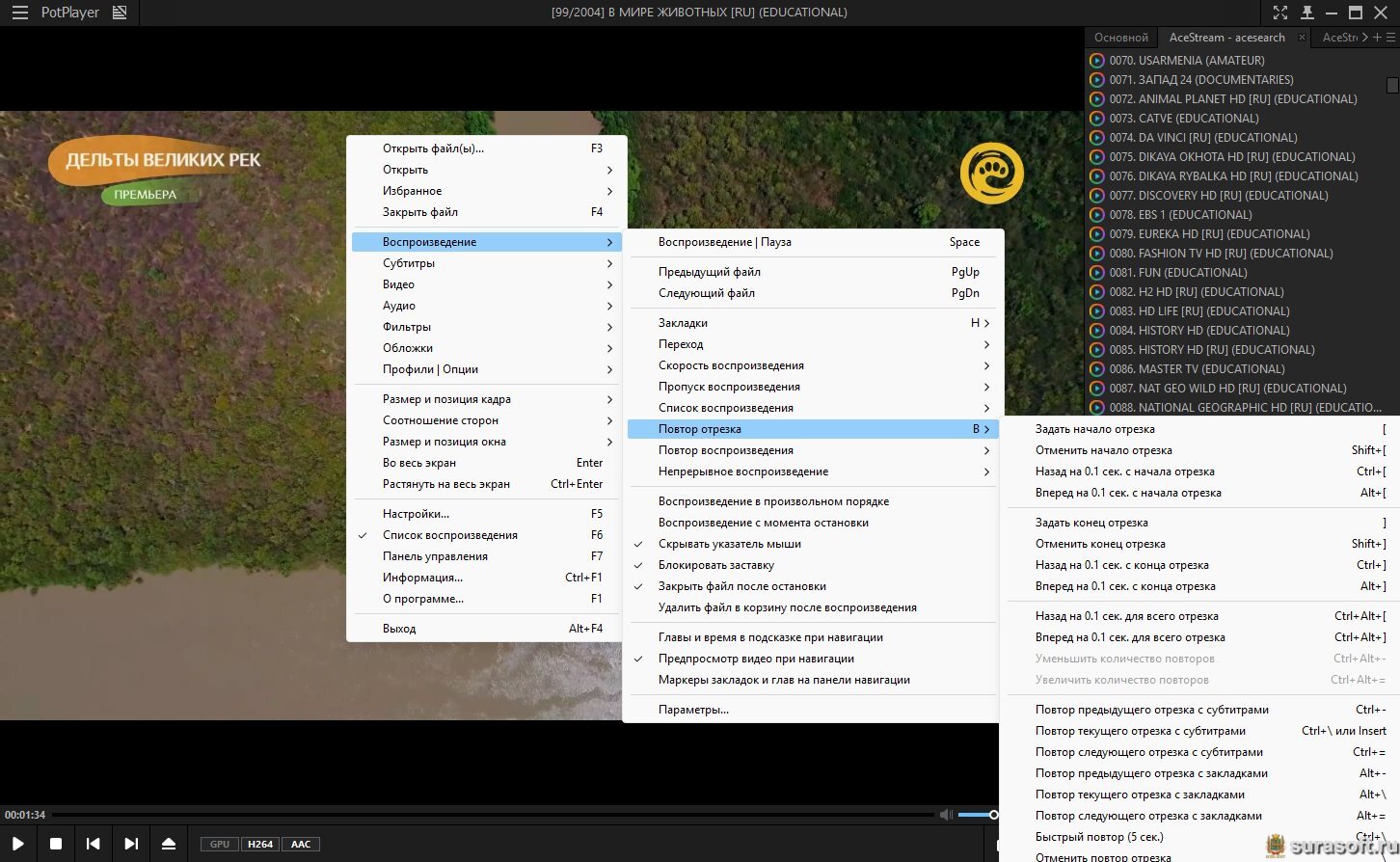Image resolution: width=1400 pixels, height=862 pixels.
Task: Click the H264 video codec button
Action: (x=259, y=844)
